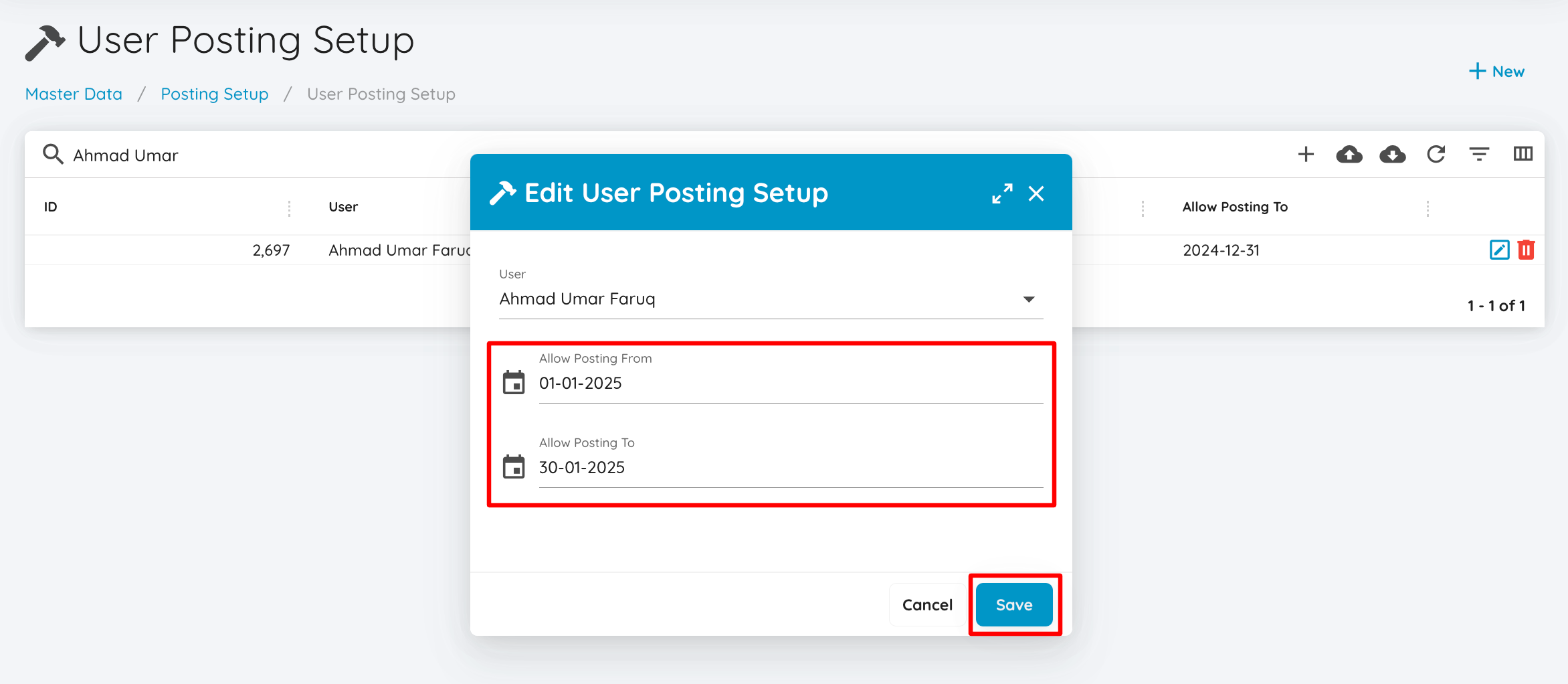Image resolution: width=1568 pixels, height=684 pixels.
Task: Click the cloud download icon
Action: 1393,155
